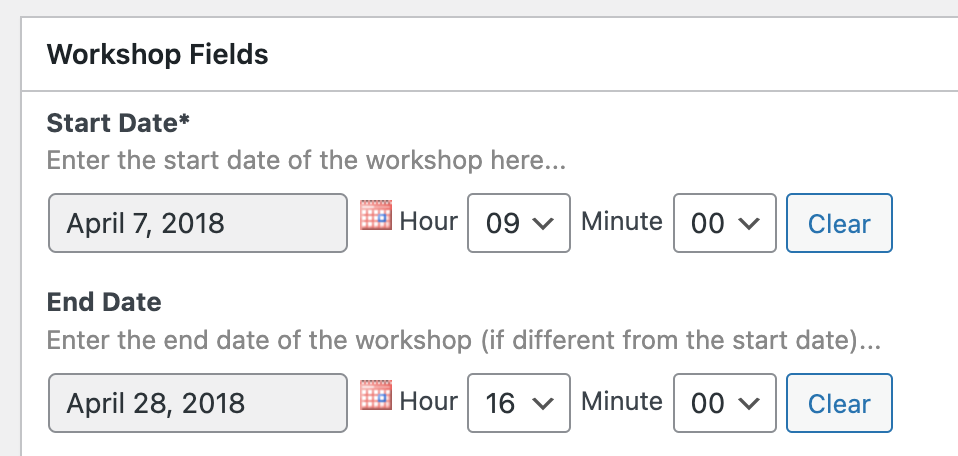Click the Minute label in Start Date row
This screenshot has height=456, width=958.
click(x=621, y=221)
